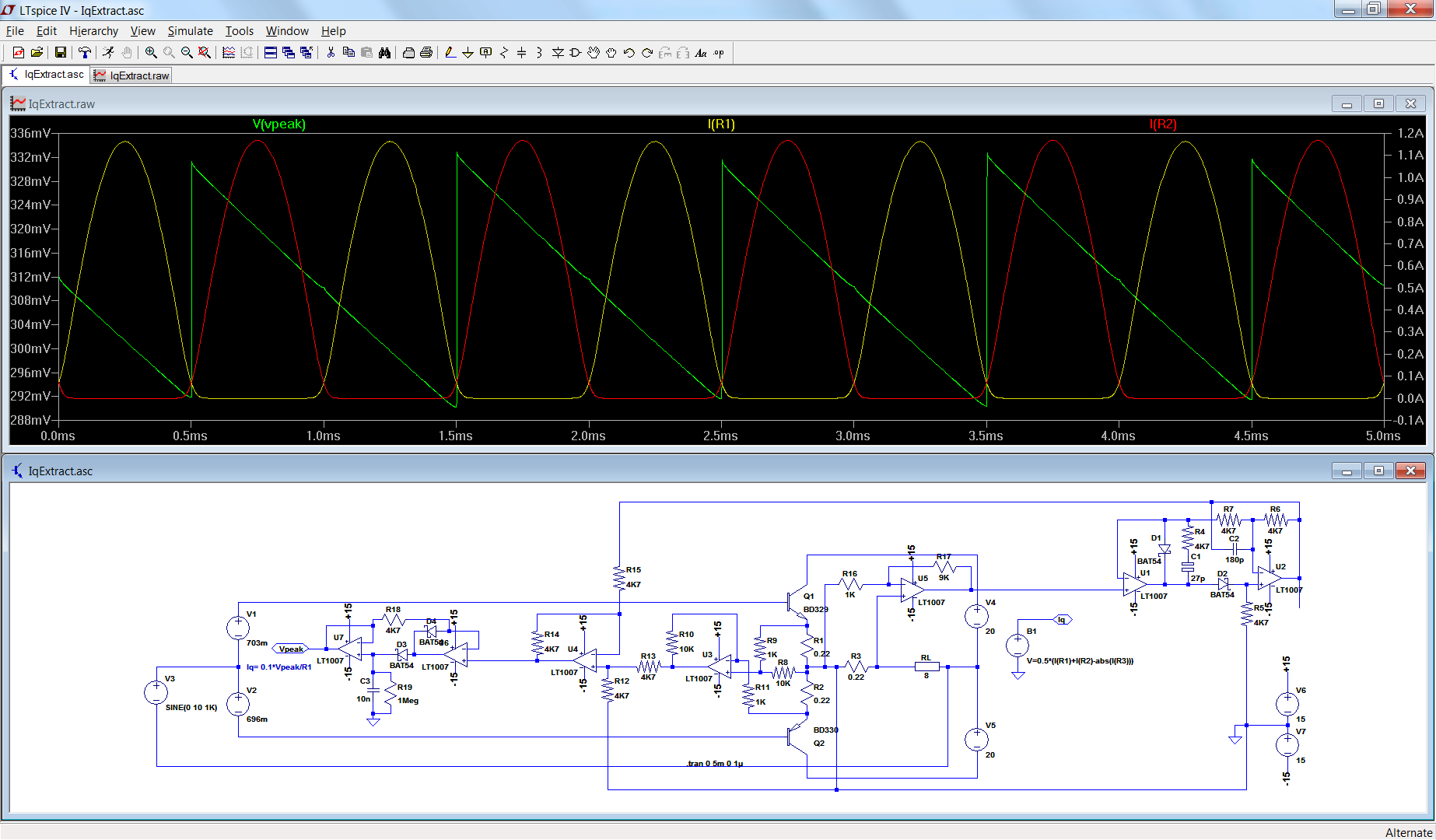This screenshot has height=840, width=1436.
Task: Click the Halt simulation hand icon
Action: [127, 52]
